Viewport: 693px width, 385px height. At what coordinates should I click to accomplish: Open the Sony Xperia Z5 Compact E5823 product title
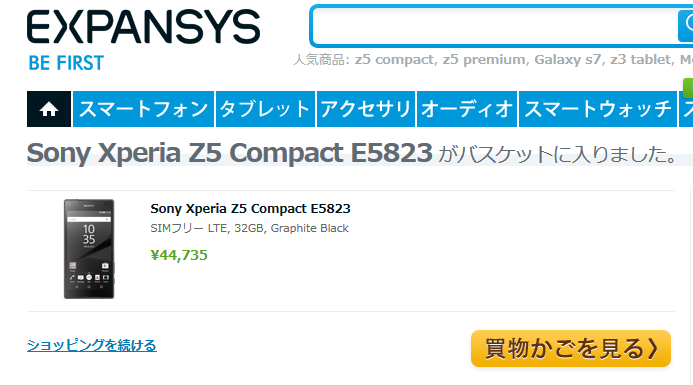250,208
